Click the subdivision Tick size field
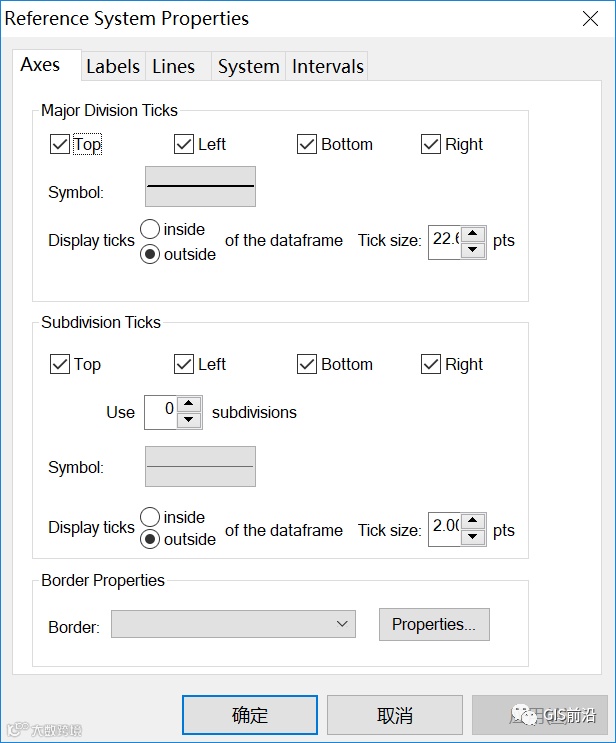 [444, 529]
